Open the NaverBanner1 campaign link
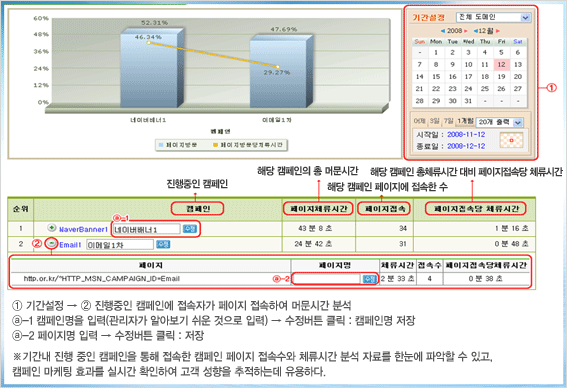The image size is (567, 388). click(x=84, y=229)
